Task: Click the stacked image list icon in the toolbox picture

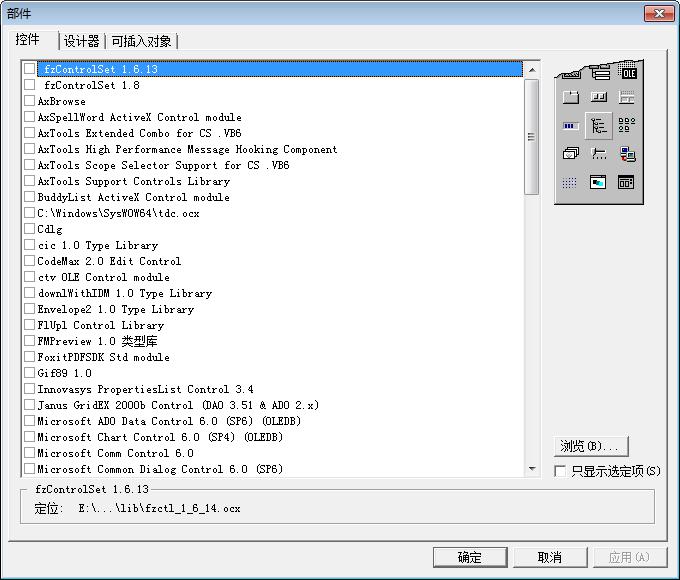Action: 570,153
